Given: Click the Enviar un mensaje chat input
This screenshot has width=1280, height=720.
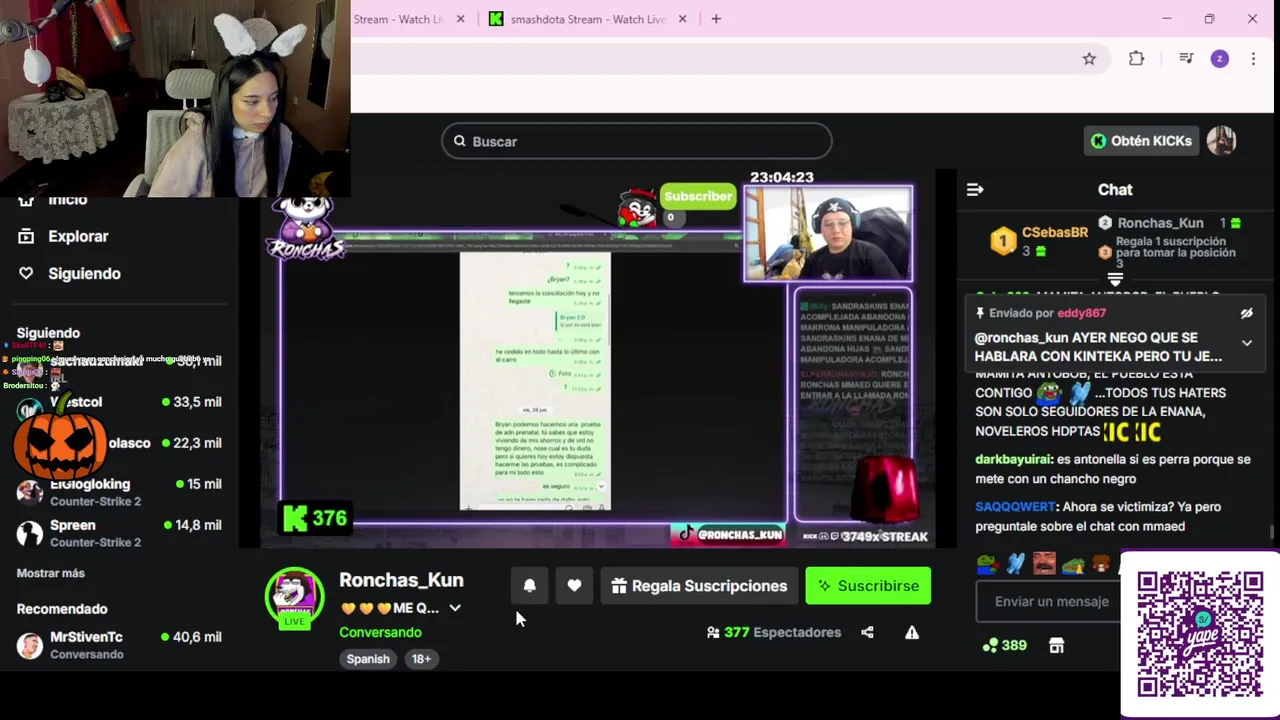Looking at the screenshot, I should pos(1050,601).
